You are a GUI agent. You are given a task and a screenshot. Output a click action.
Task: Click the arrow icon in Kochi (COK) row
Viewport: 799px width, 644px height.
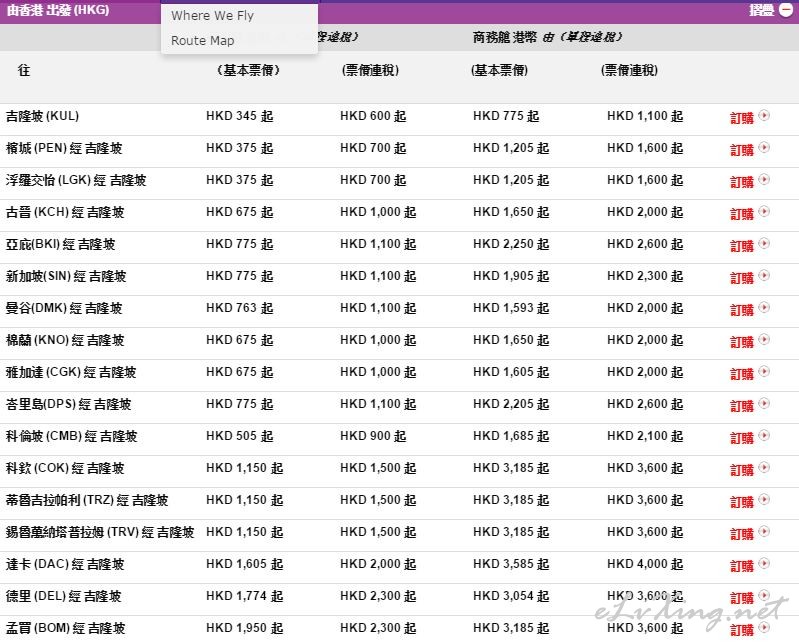click(x=764, y=468)
